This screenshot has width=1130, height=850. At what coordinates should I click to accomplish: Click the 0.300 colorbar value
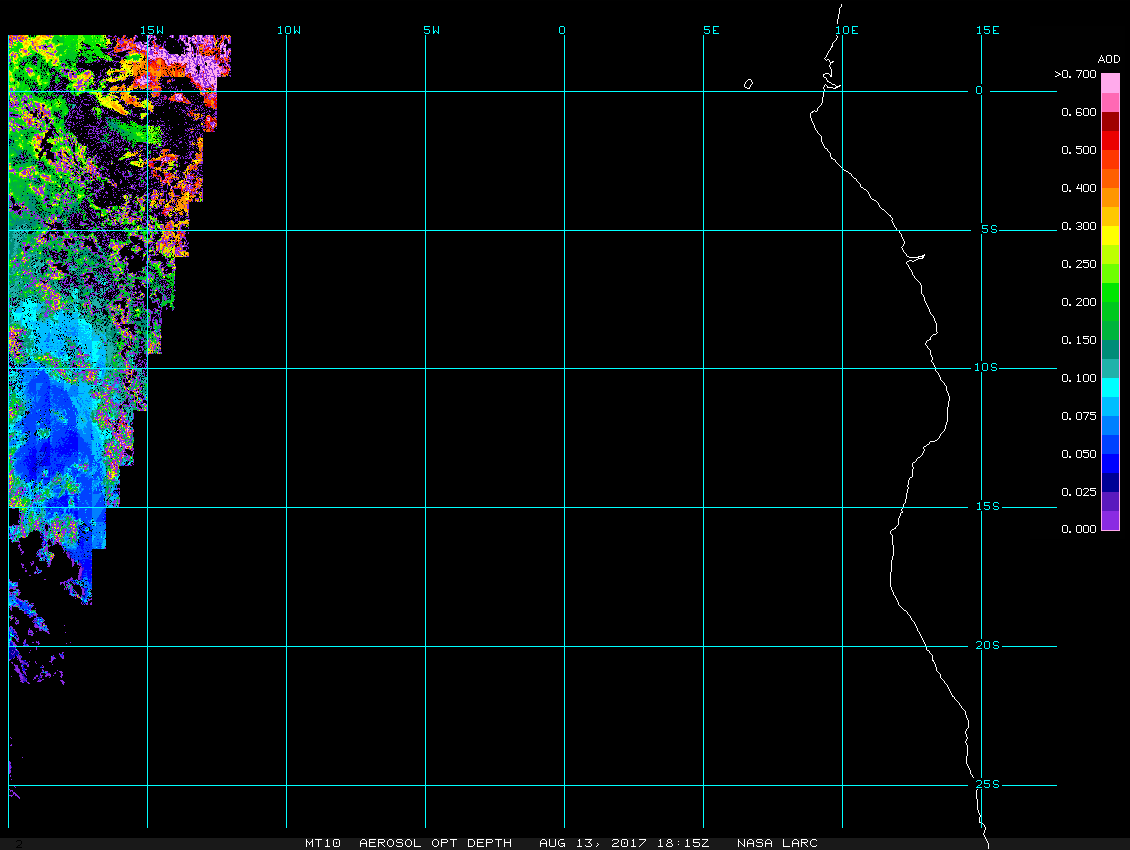point(1079,226)
